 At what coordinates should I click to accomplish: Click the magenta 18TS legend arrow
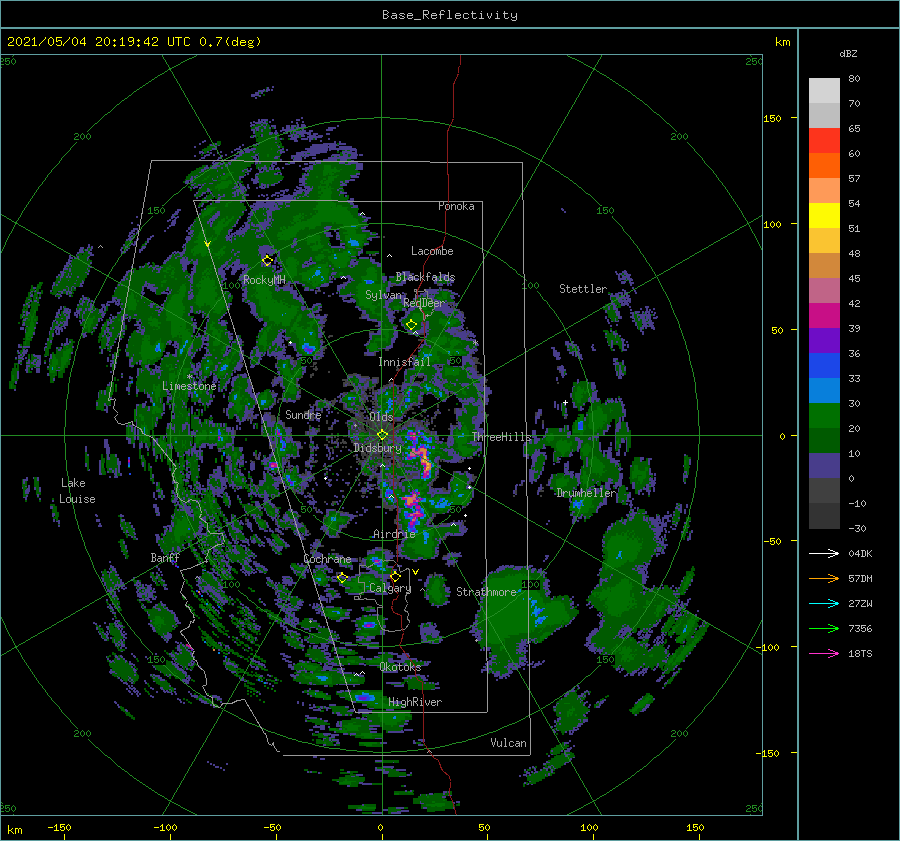click(x=824, y=654)
